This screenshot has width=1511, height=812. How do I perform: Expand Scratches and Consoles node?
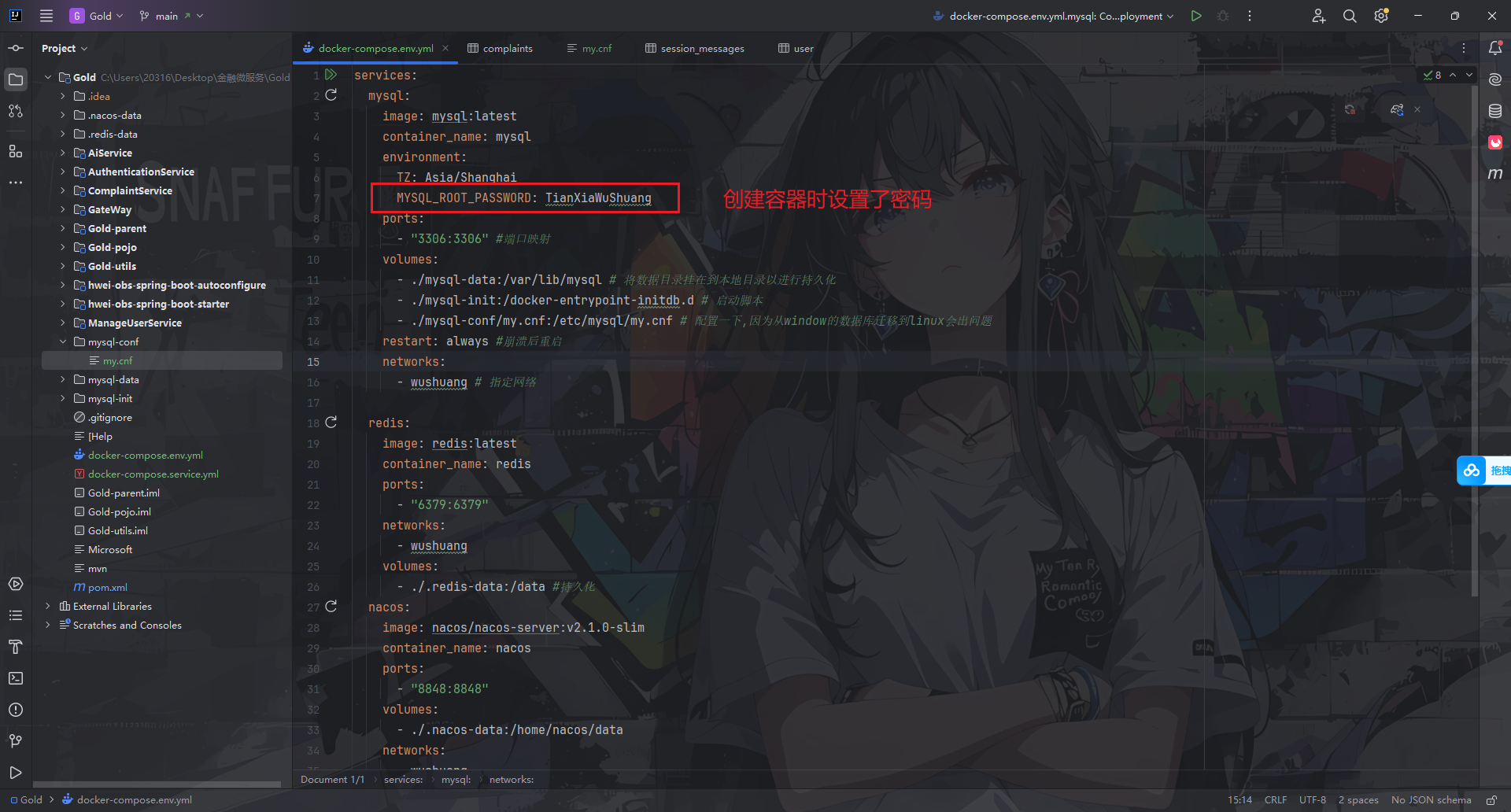(48, 625)
